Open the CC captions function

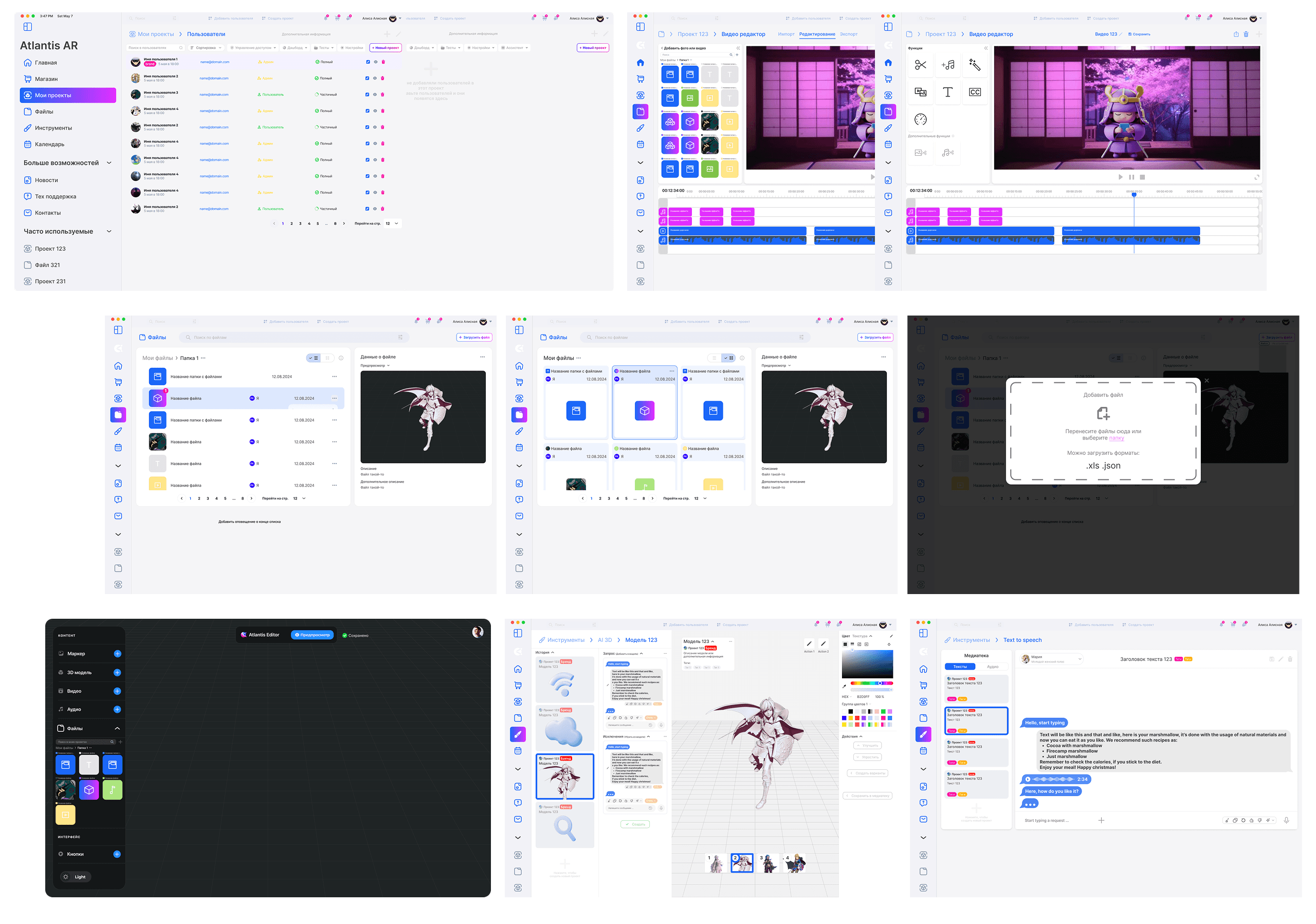click(974, 92)
